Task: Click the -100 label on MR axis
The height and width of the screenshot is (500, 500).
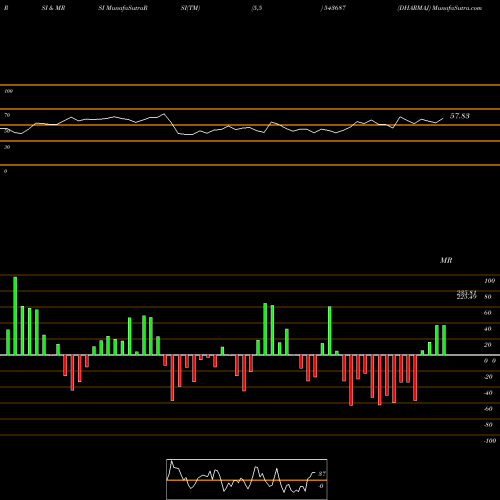Action: coord(490,441)
